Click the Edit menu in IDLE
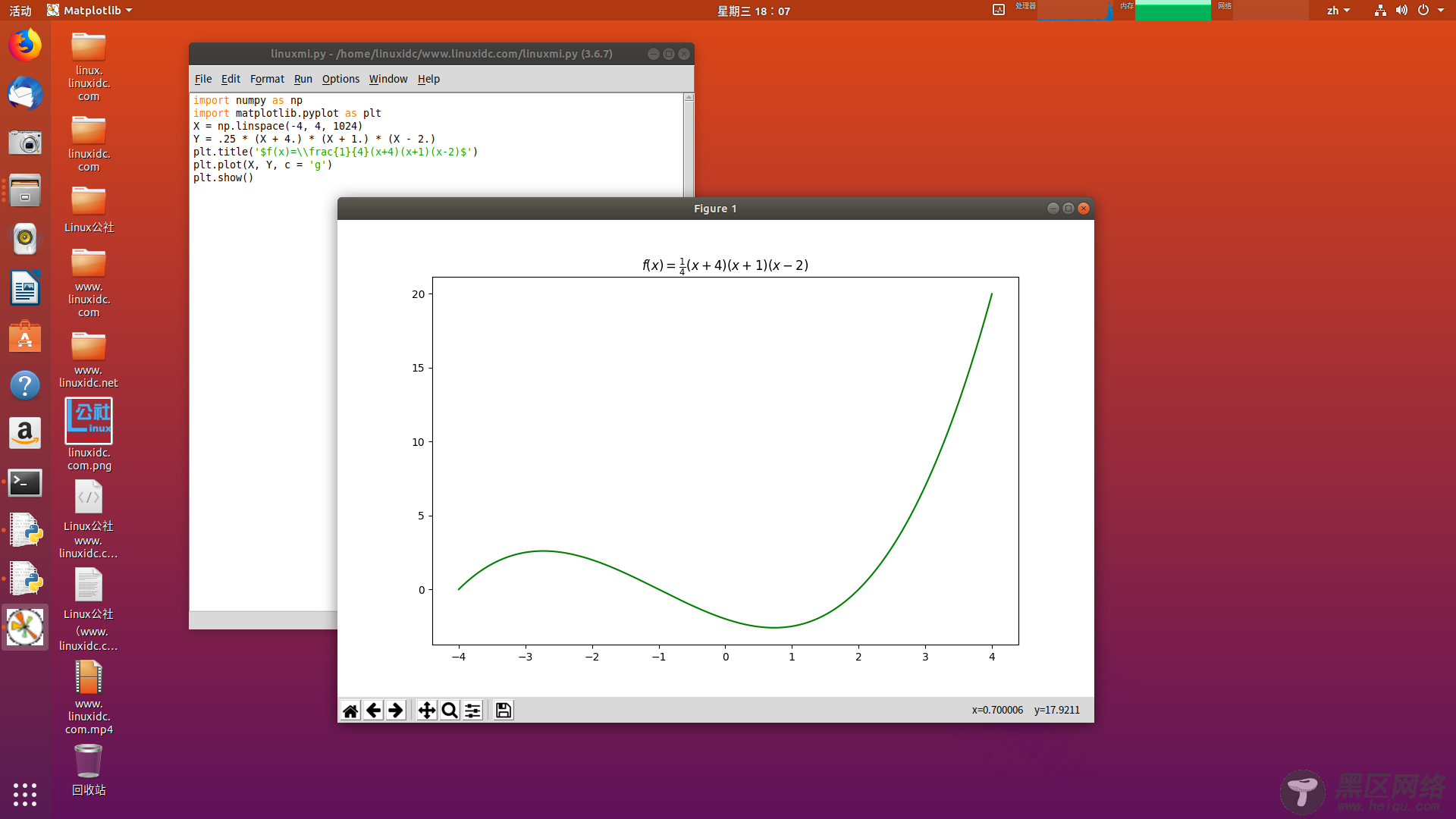Image resolution: width=1456 pixels, height=819 pixels. tap(231, 79)
